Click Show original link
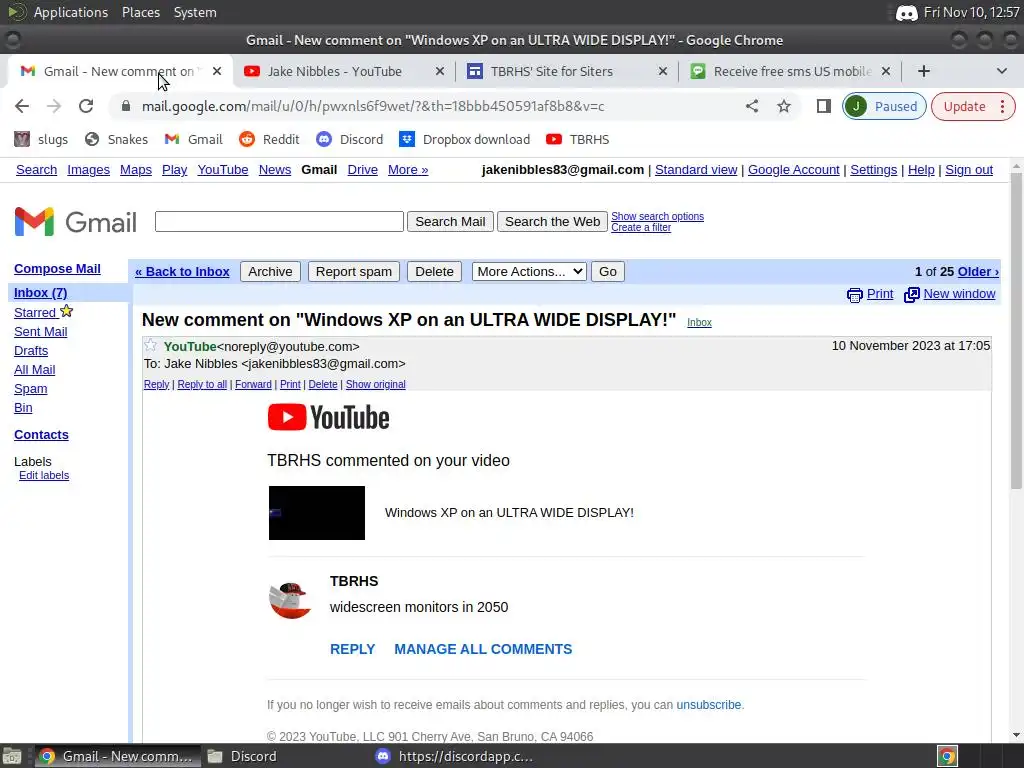Screen dimensions: 1024x768 376,385
